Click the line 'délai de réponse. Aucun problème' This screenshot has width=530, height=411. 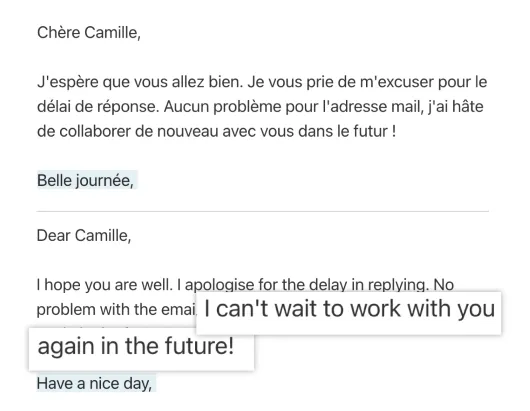tap(260, 107)
